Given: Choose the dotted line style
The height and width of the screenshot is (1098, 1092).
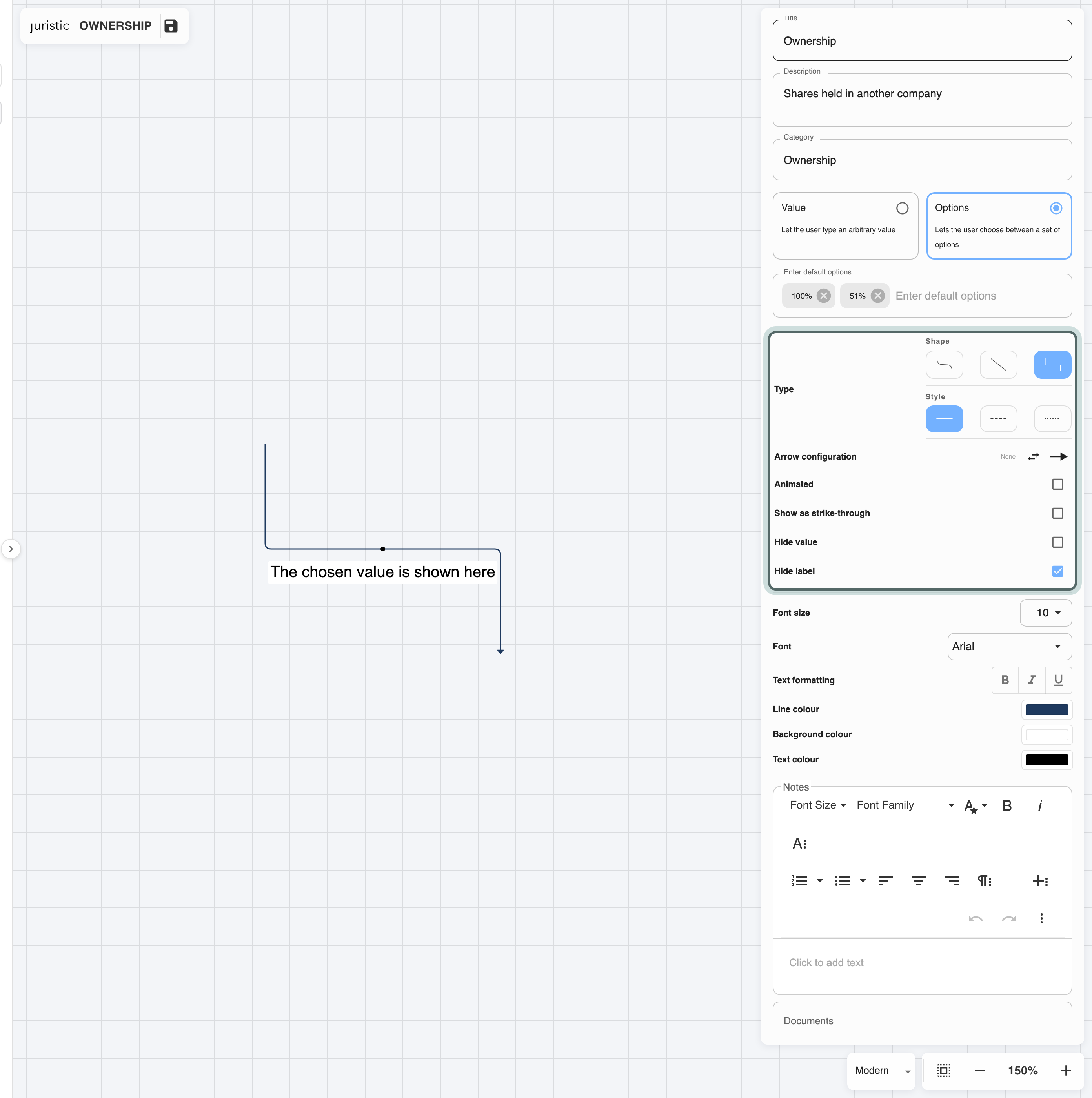Looking at the screenshot, I should [1052, 419].
